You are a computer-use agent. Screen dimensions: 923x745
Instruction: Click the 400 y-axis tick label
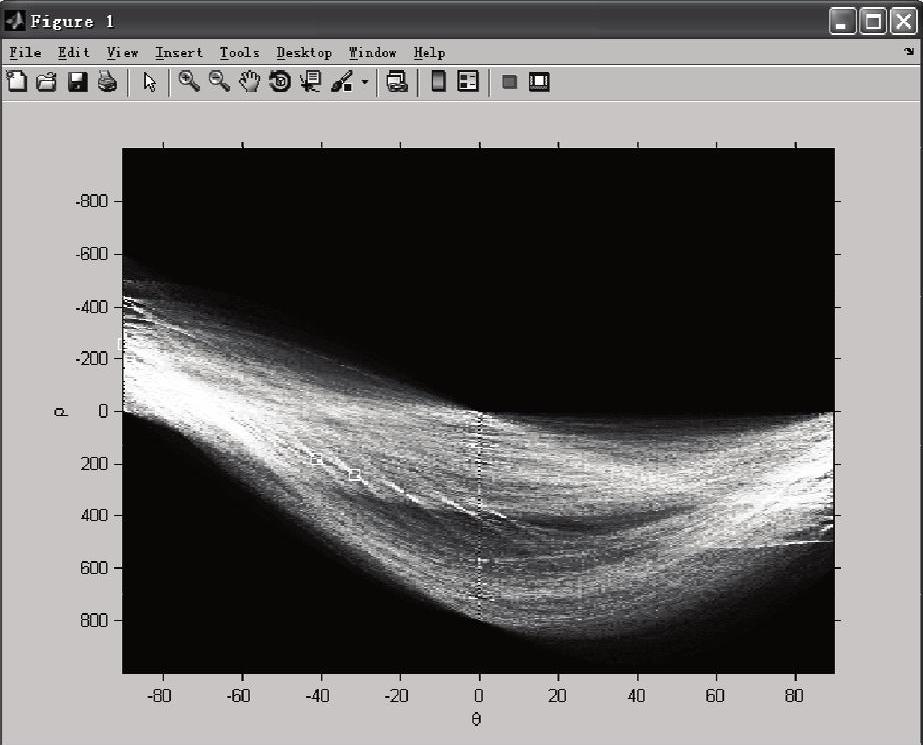click(94, 515)
